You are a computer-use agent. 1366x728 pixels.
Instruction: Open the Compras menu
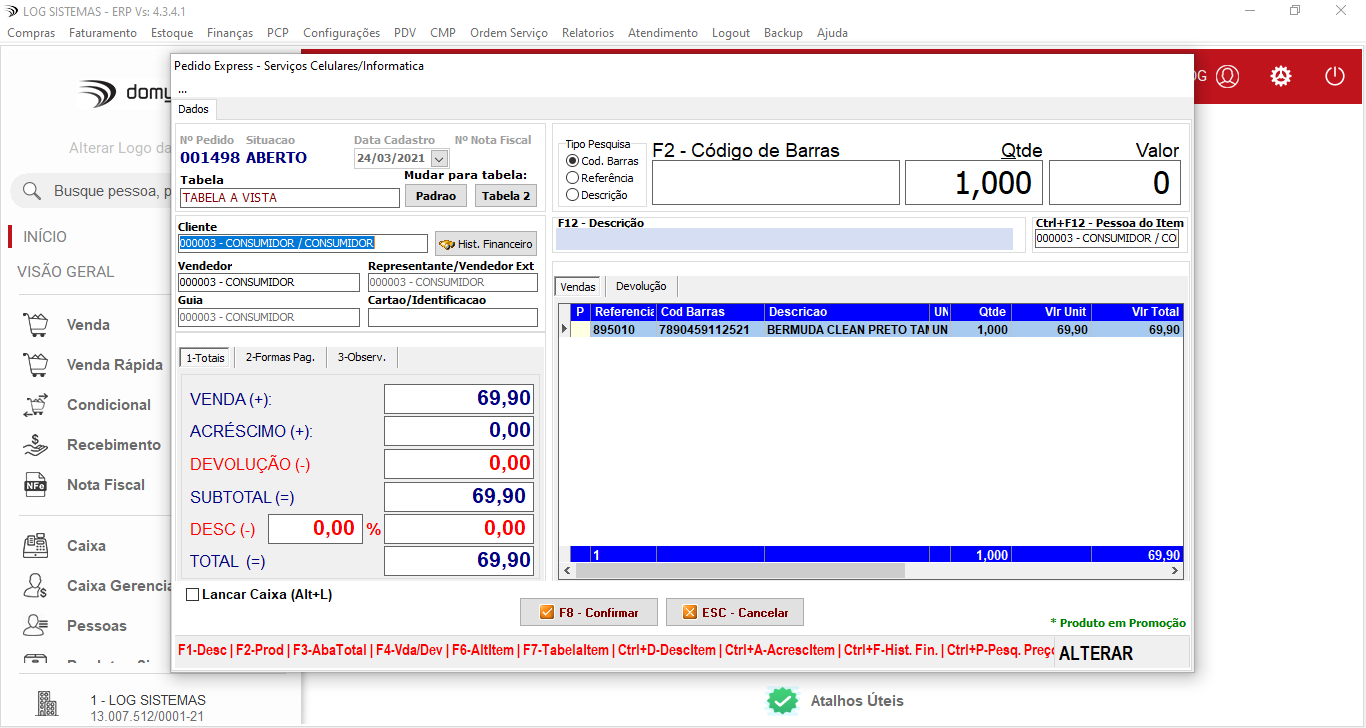[x=31, y=33]
